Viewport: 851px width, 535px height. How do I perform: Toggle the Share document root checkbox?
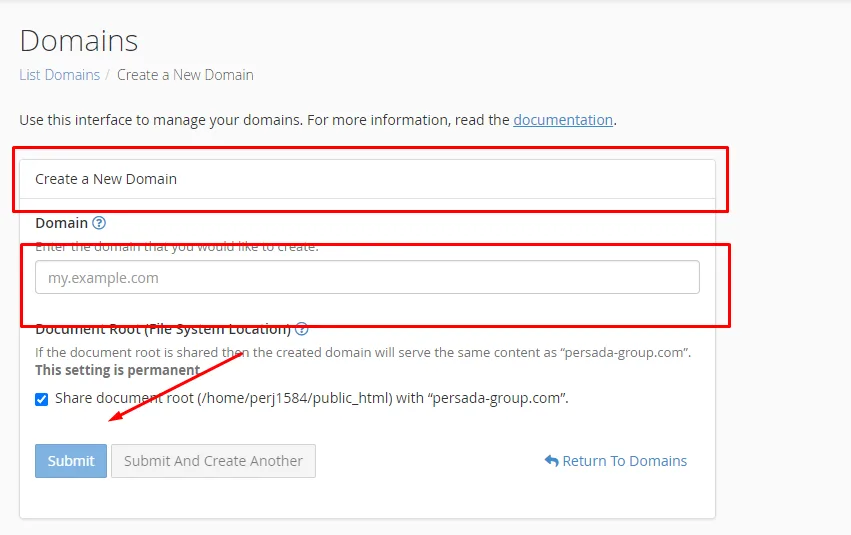(x=42, y=399)
